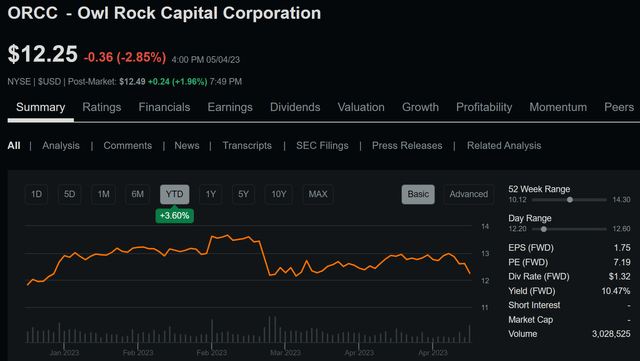
Task: Select the Basic chart mode
Action: pos(418,194)
